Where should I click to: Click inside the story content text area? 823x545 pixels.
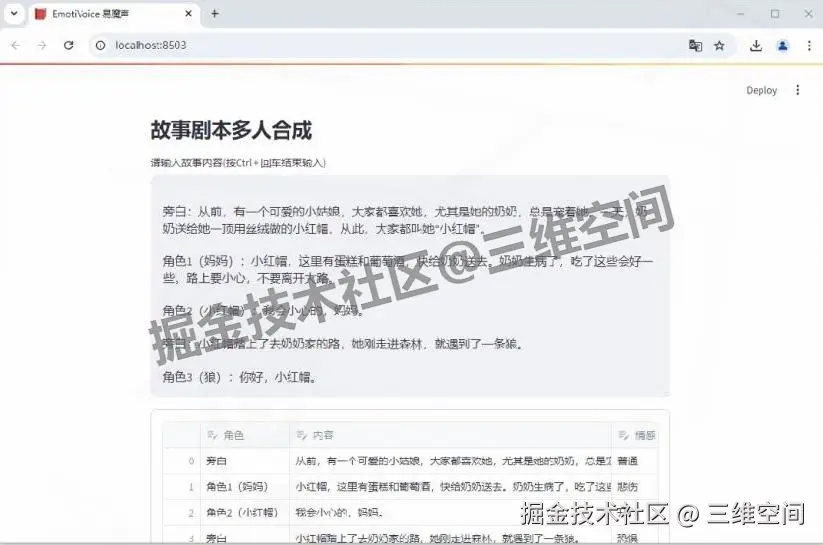coord(410,286)
